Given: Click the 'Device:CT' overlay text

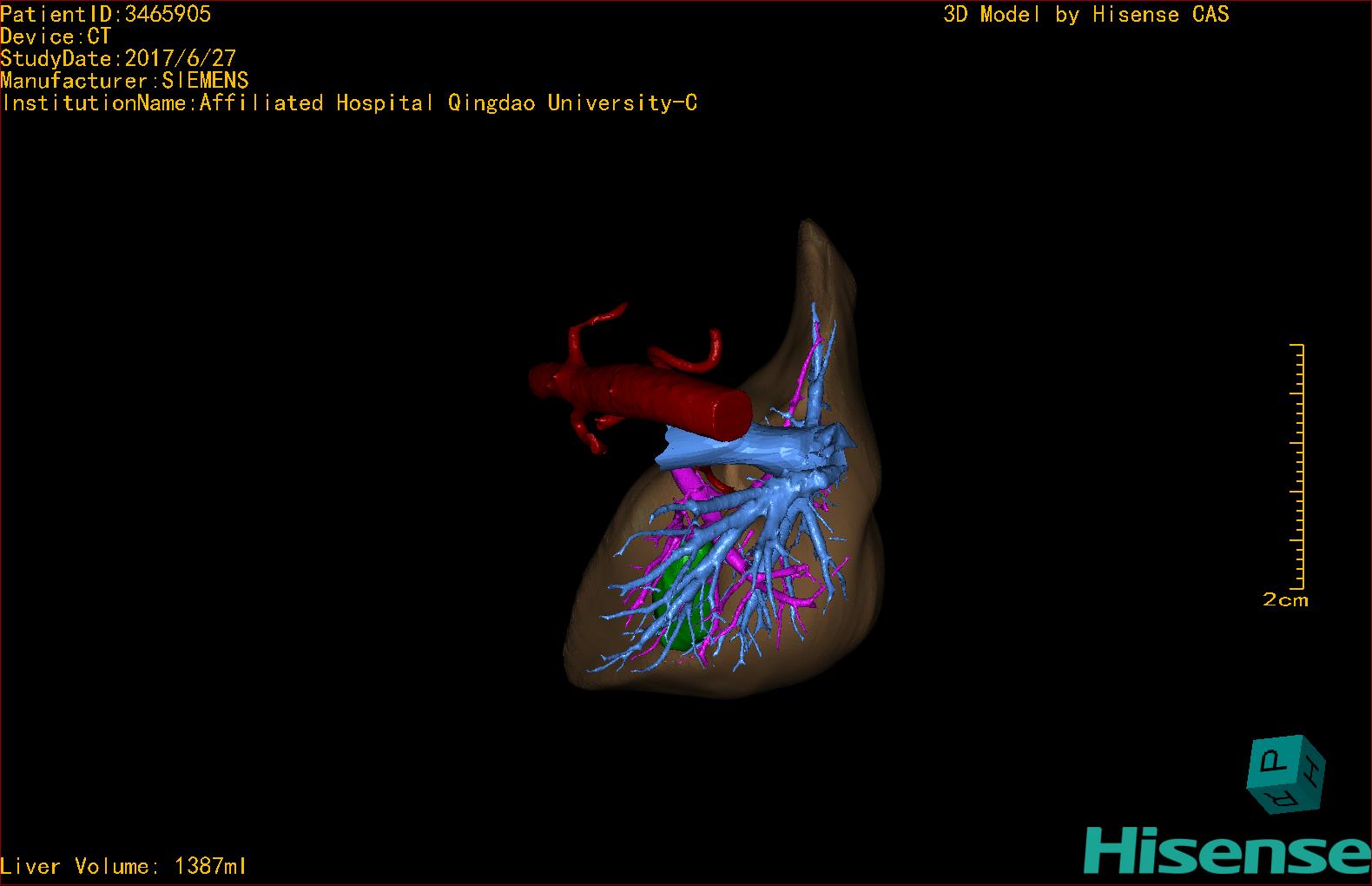Looking at the screenshot, I should pos(56,36).
